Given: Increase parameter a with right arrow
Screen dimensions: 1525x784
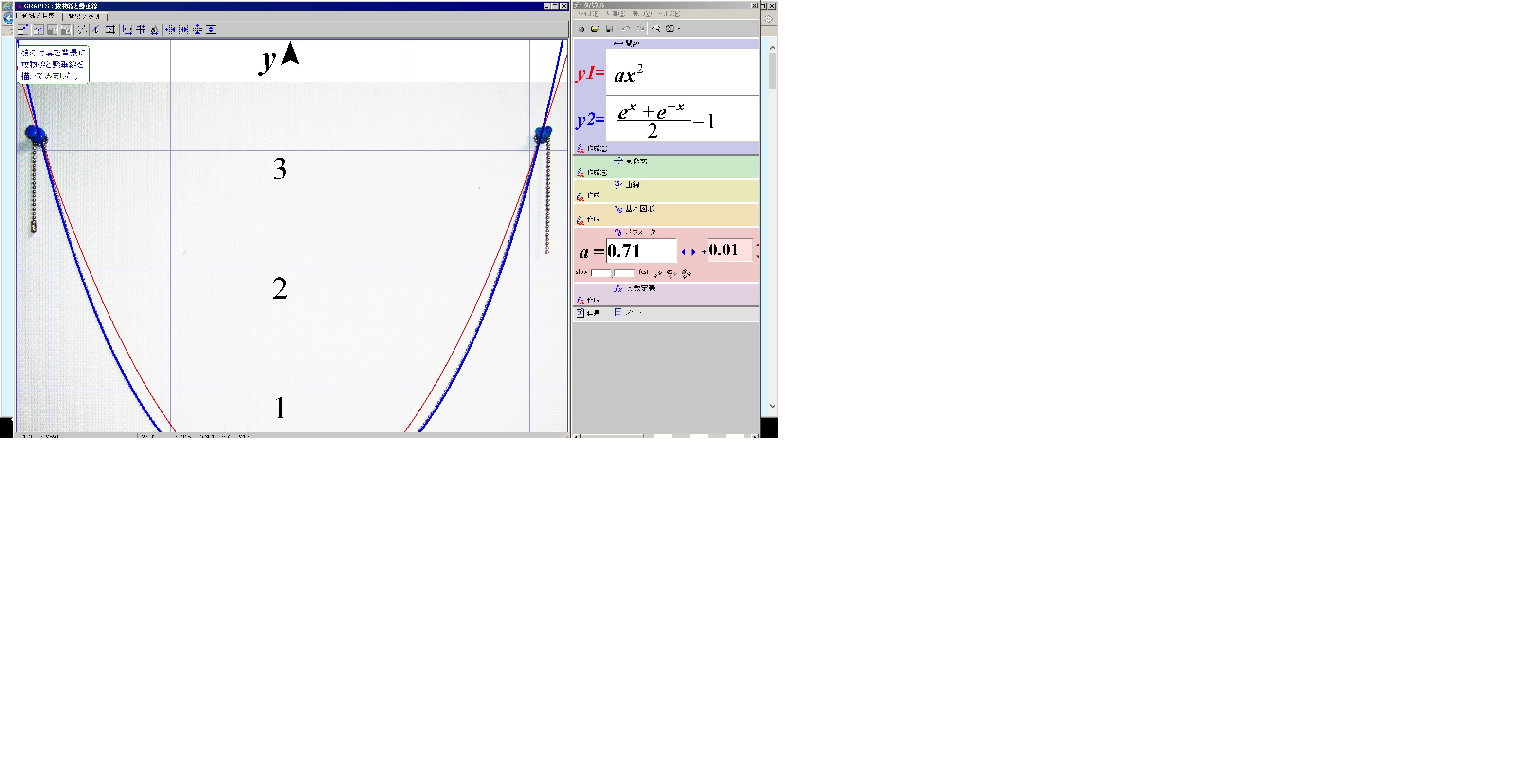Looking at the screenshot, I should click(x=693, y=252).
